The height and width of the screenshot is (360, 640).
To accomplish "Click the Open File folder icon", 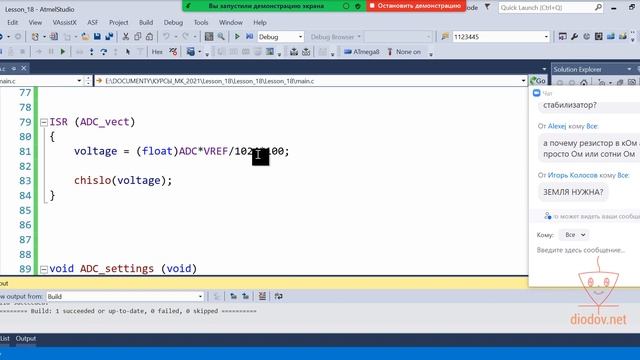I will pyautogui.click(x=85, y=37).
